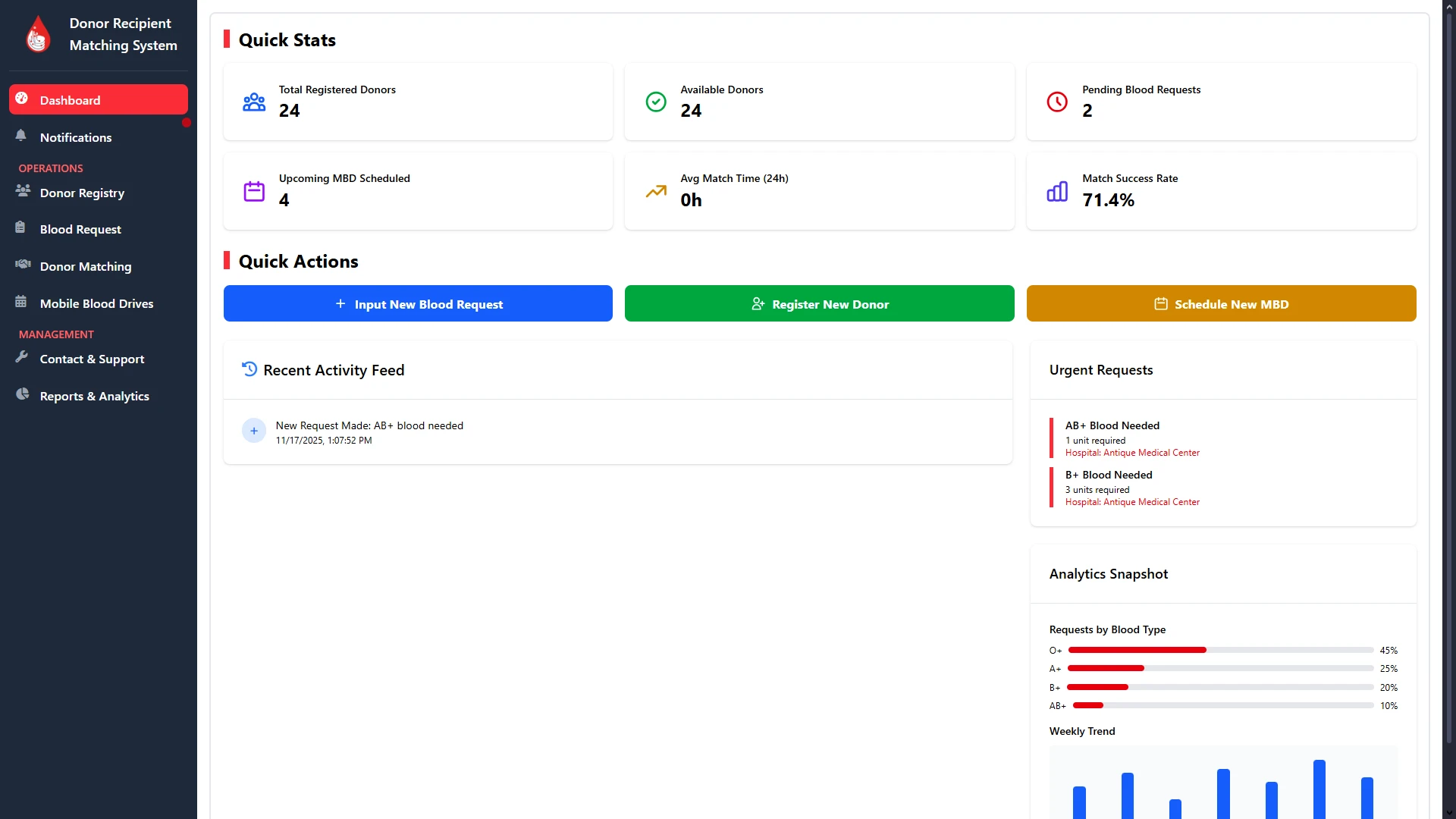Image resolution: width=1456 pixels, height=819 pixels.
Task: View Reports & Analytics
Action: (x=99, y=396)
